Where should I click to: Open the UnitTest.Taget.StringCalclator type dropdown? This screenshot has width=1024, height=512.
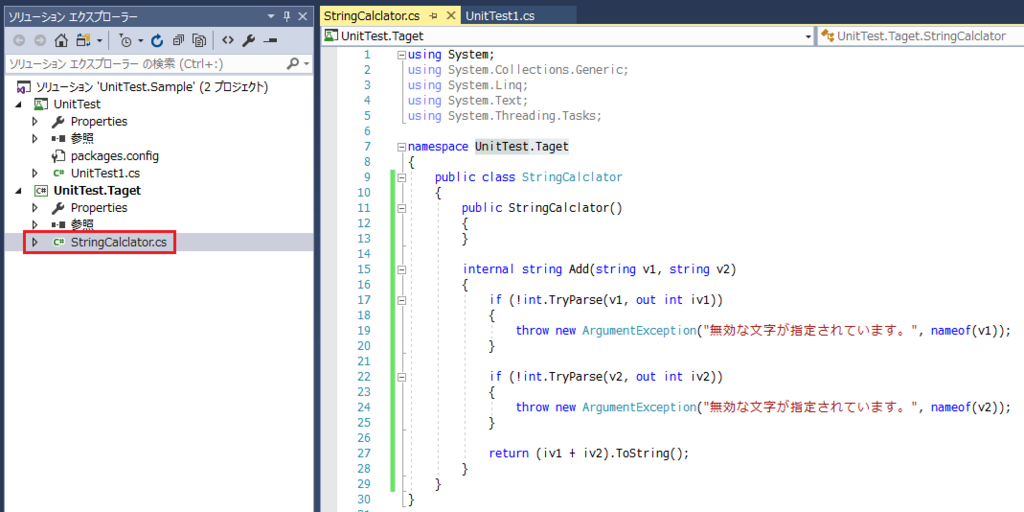point(920,36)
